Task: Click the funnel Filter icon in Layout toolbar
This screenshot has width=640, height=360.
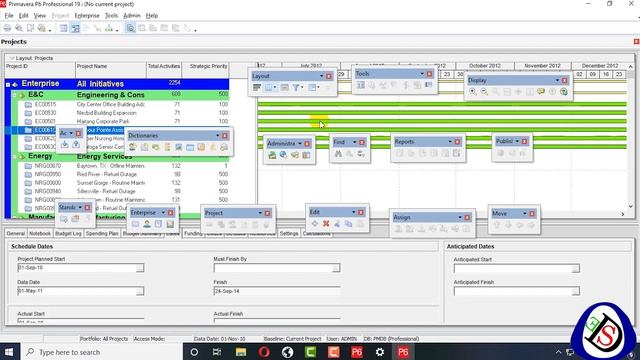Action: coord(296,87)
